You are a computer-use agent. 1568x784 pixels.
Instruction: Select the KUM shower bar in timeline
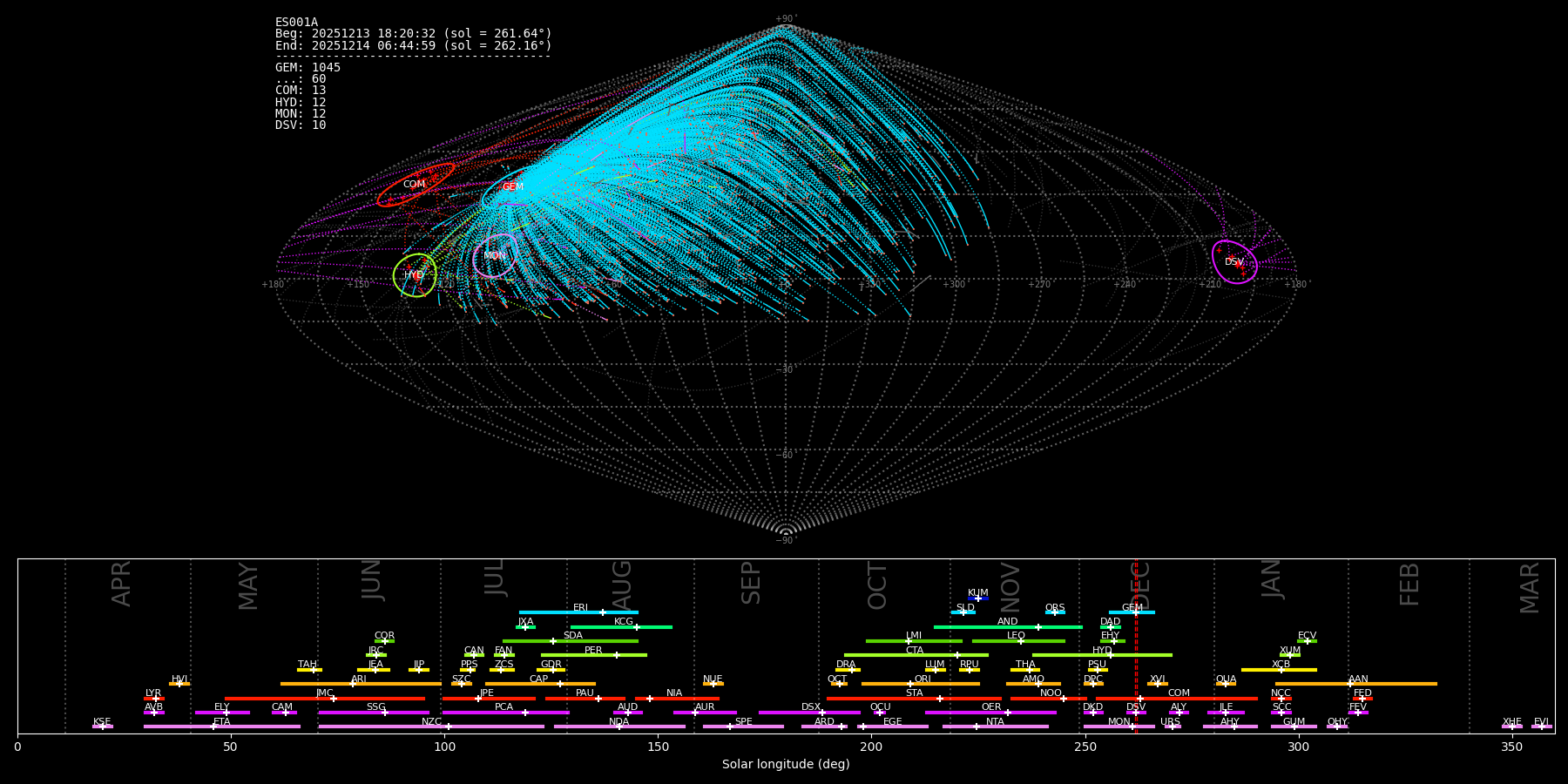coord(978,598)
